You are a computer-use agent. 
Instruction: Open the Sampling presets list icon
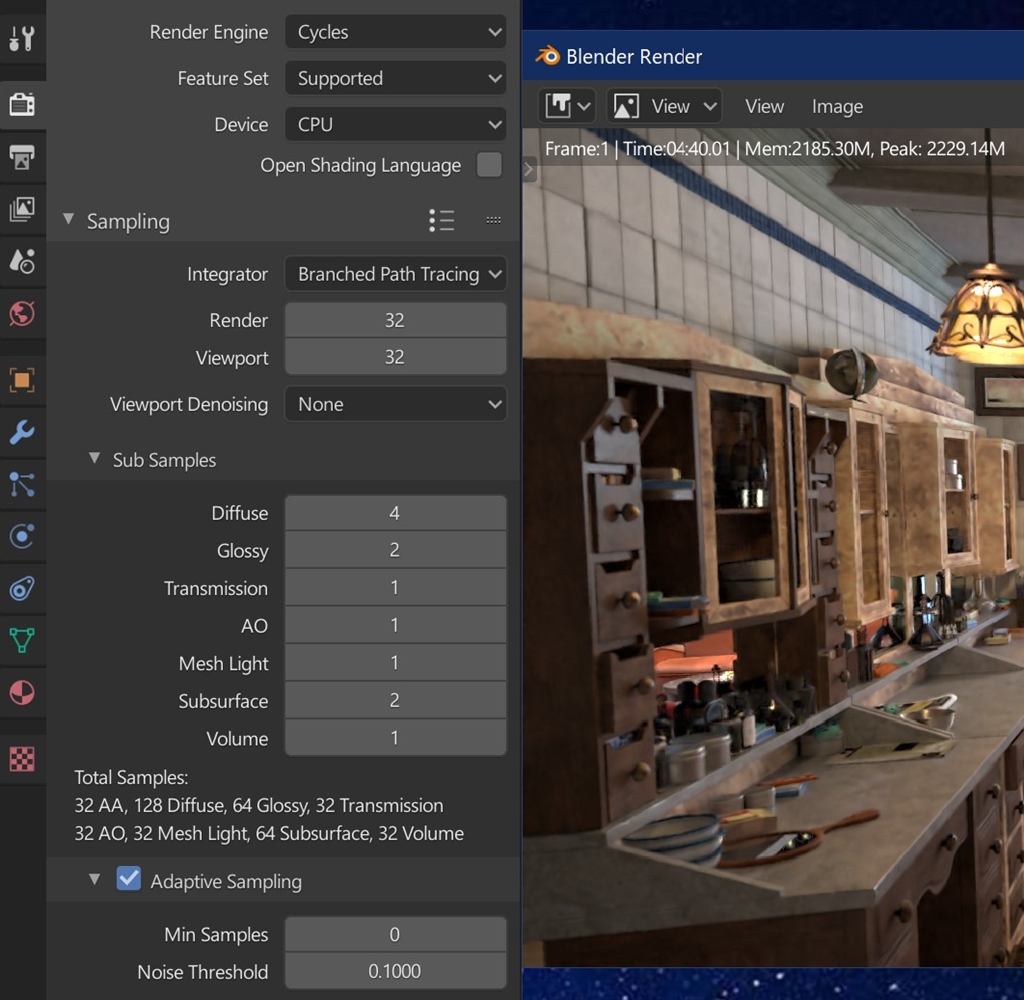[441, 221]
